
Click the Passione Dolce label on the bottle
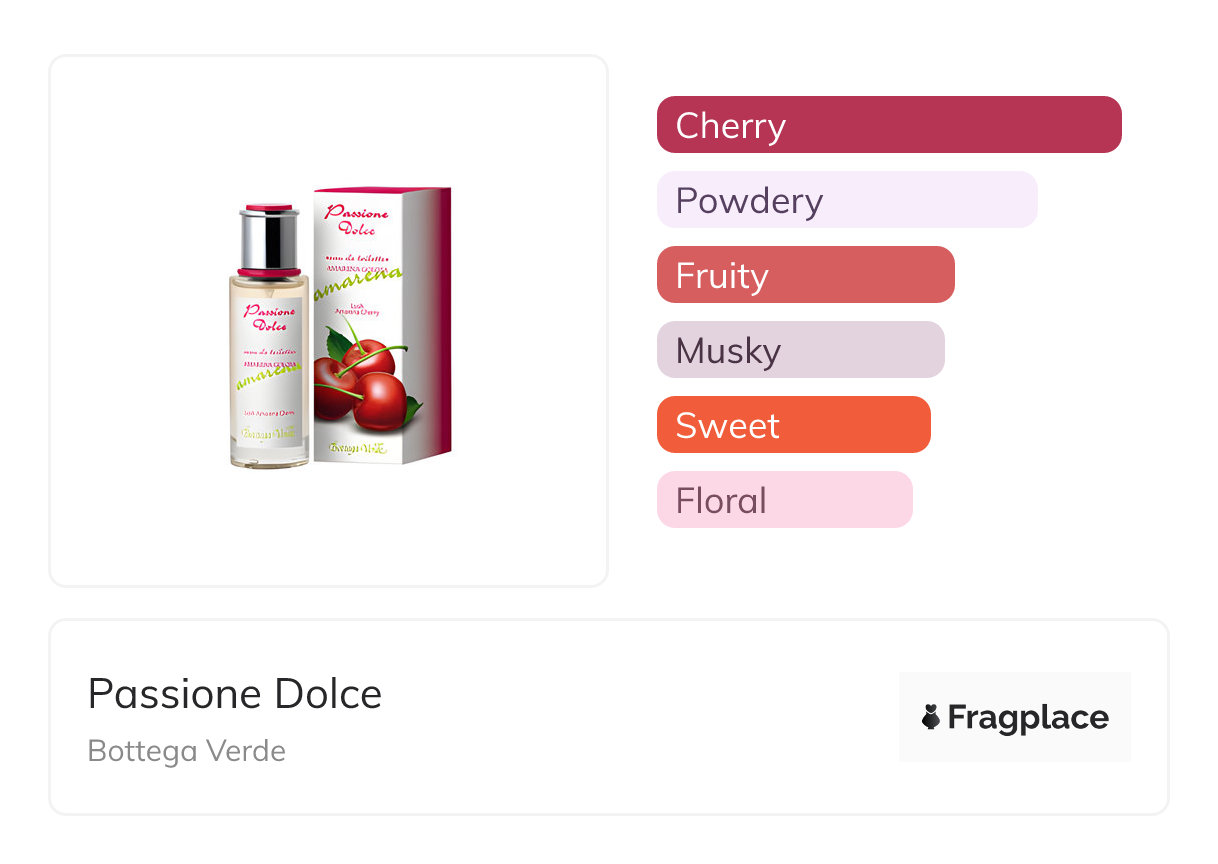pos(265,317)
